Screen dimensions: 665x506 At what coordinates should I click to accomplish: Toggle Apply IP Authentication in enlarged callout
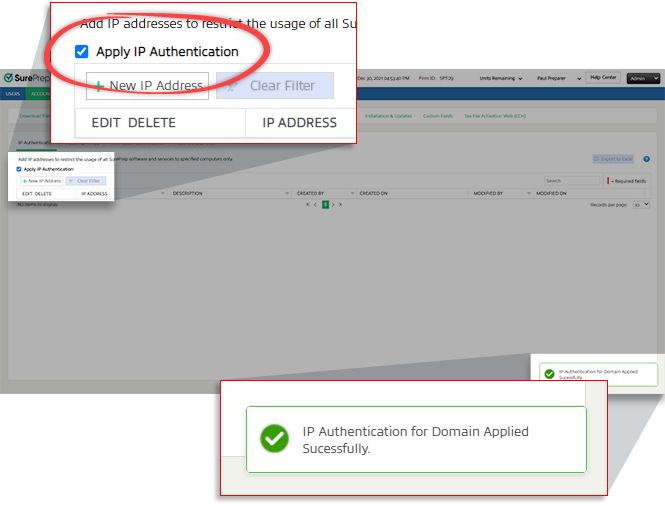(81, 52)
